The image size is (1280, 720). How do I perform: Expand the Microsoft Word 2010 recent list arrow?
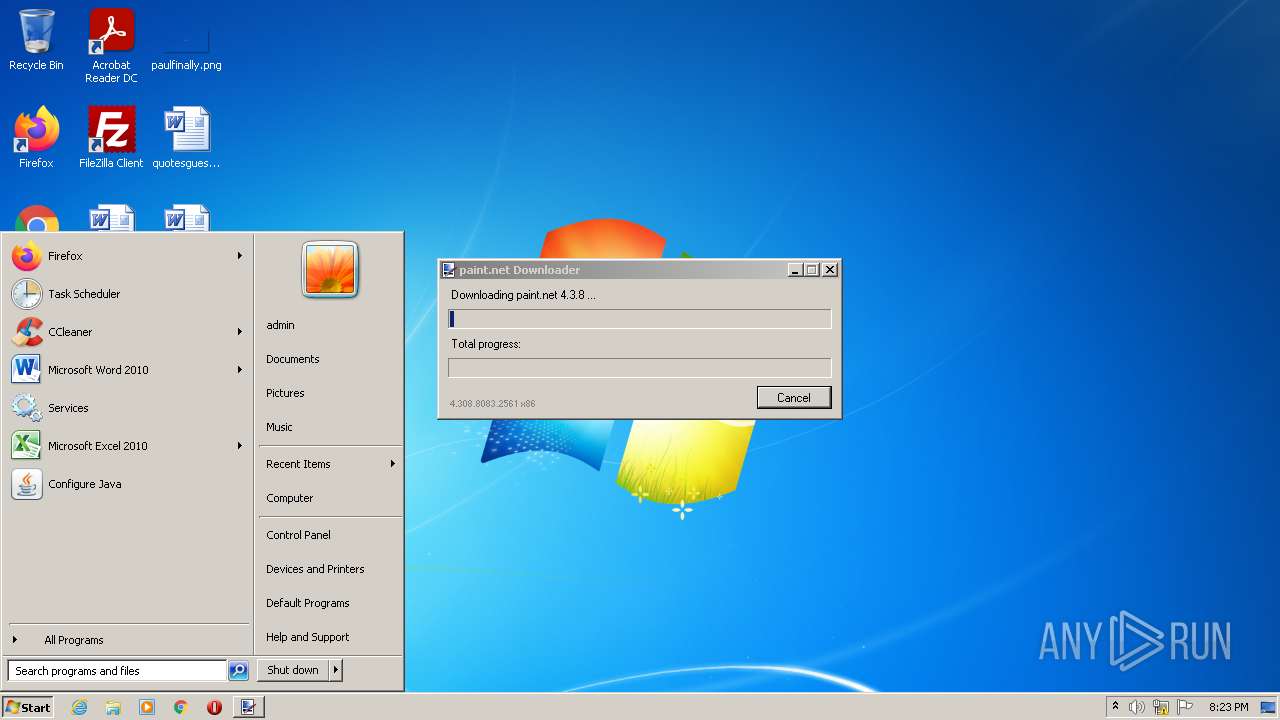240,370
